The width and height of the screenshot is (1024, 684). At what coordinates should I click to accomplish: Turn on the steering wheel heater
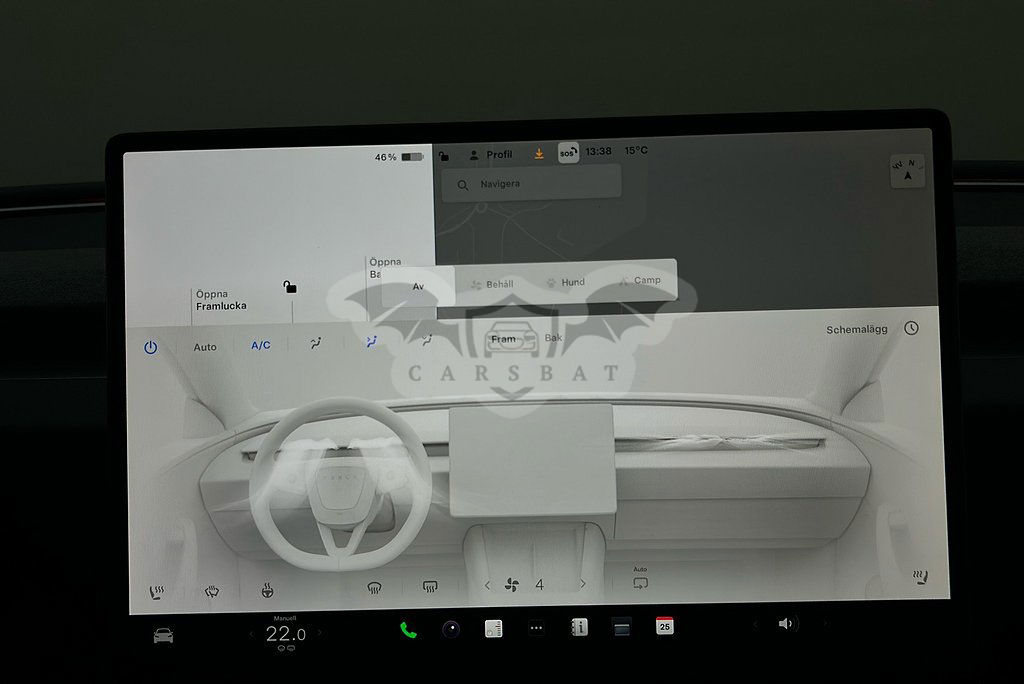[x=267, y=591]
